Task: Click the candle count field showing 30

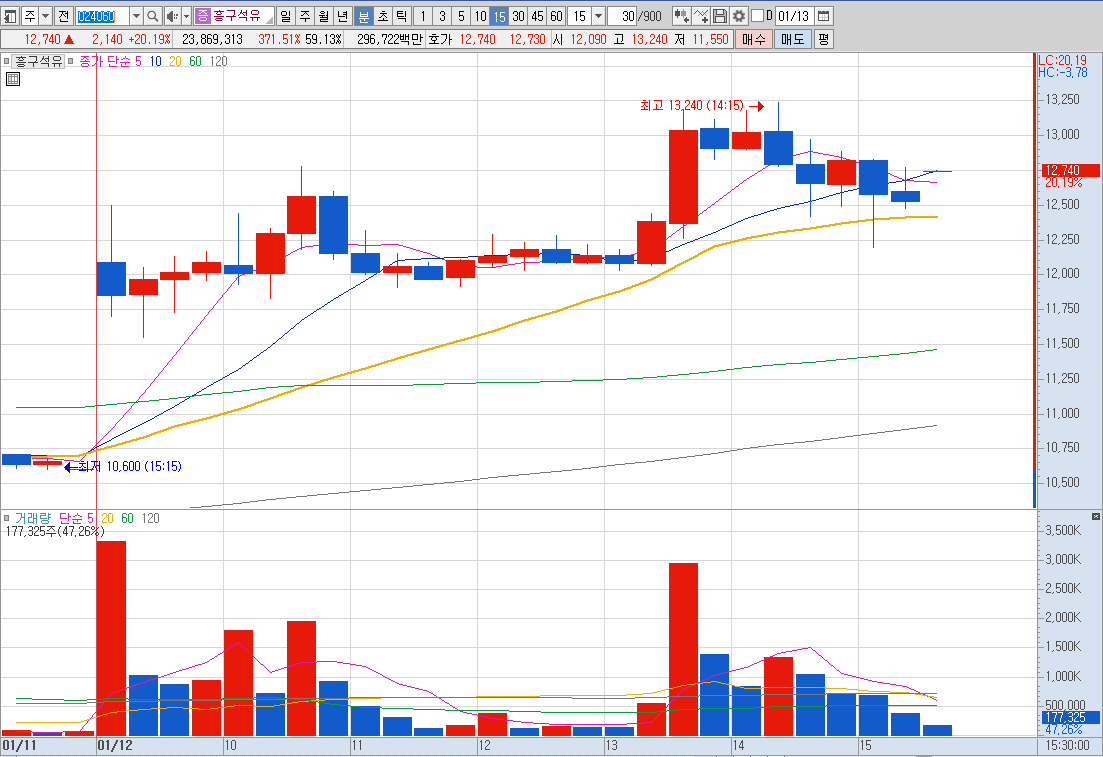Action: coord(622,15)
